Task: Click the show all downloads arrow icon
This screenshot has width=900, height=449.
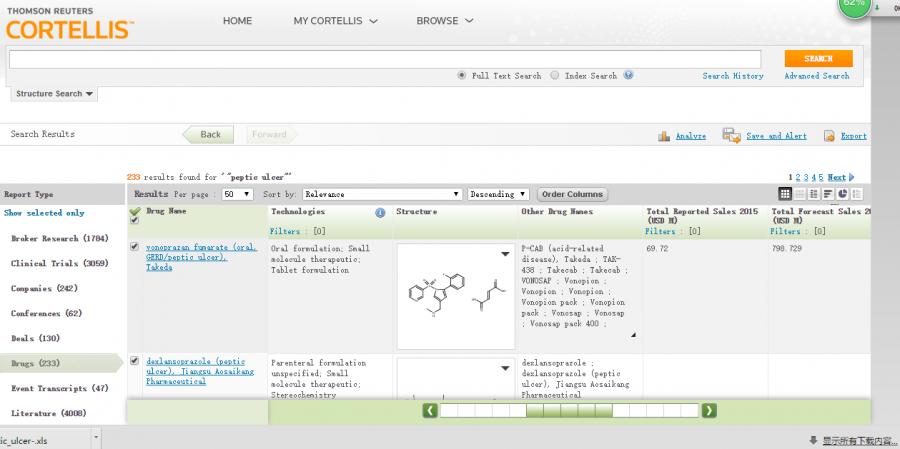Action: [x=813, y=440]
